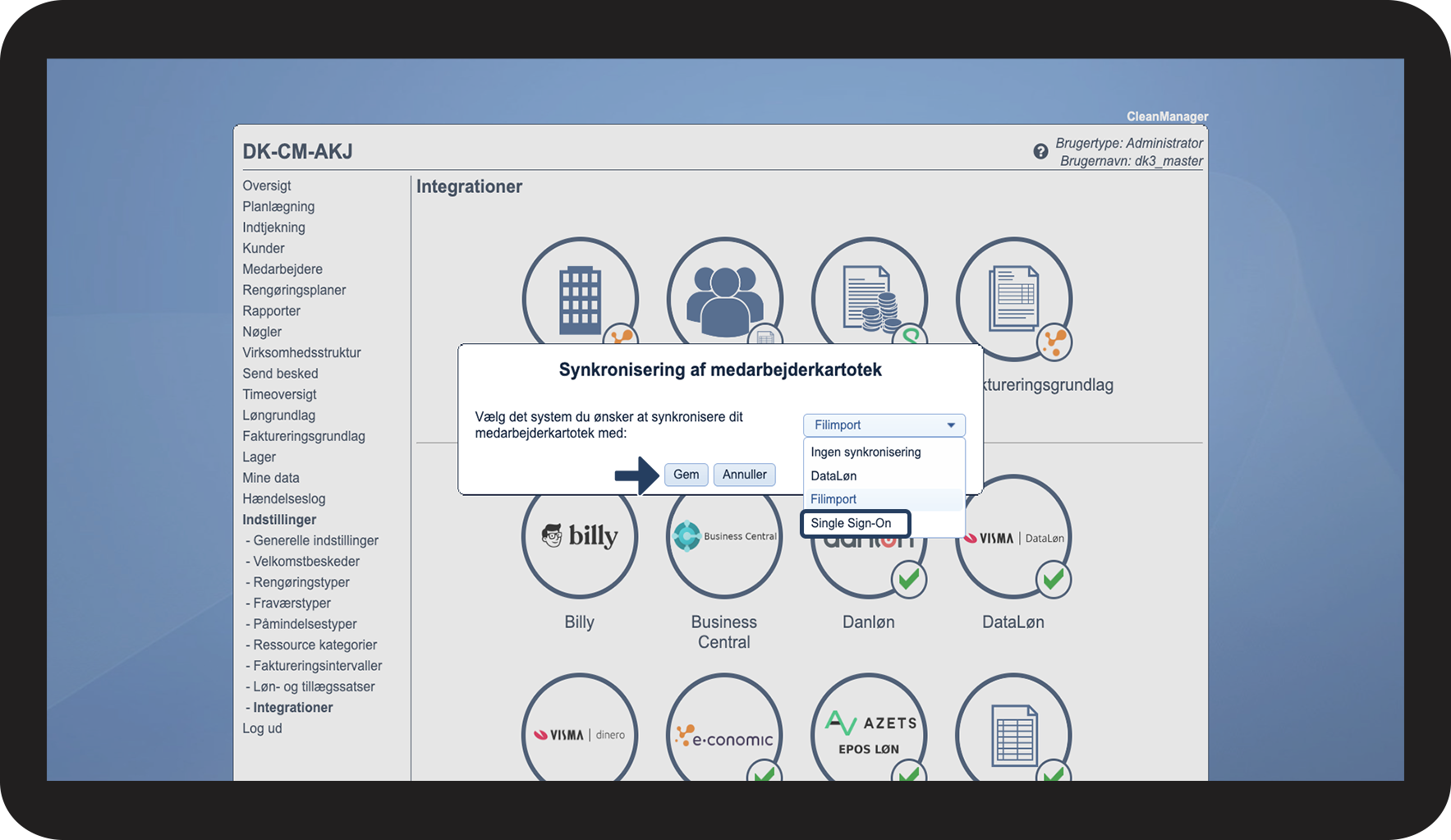Click the Gem button
Viewport: 1451px width, 840px height.
tap(686, 475)
